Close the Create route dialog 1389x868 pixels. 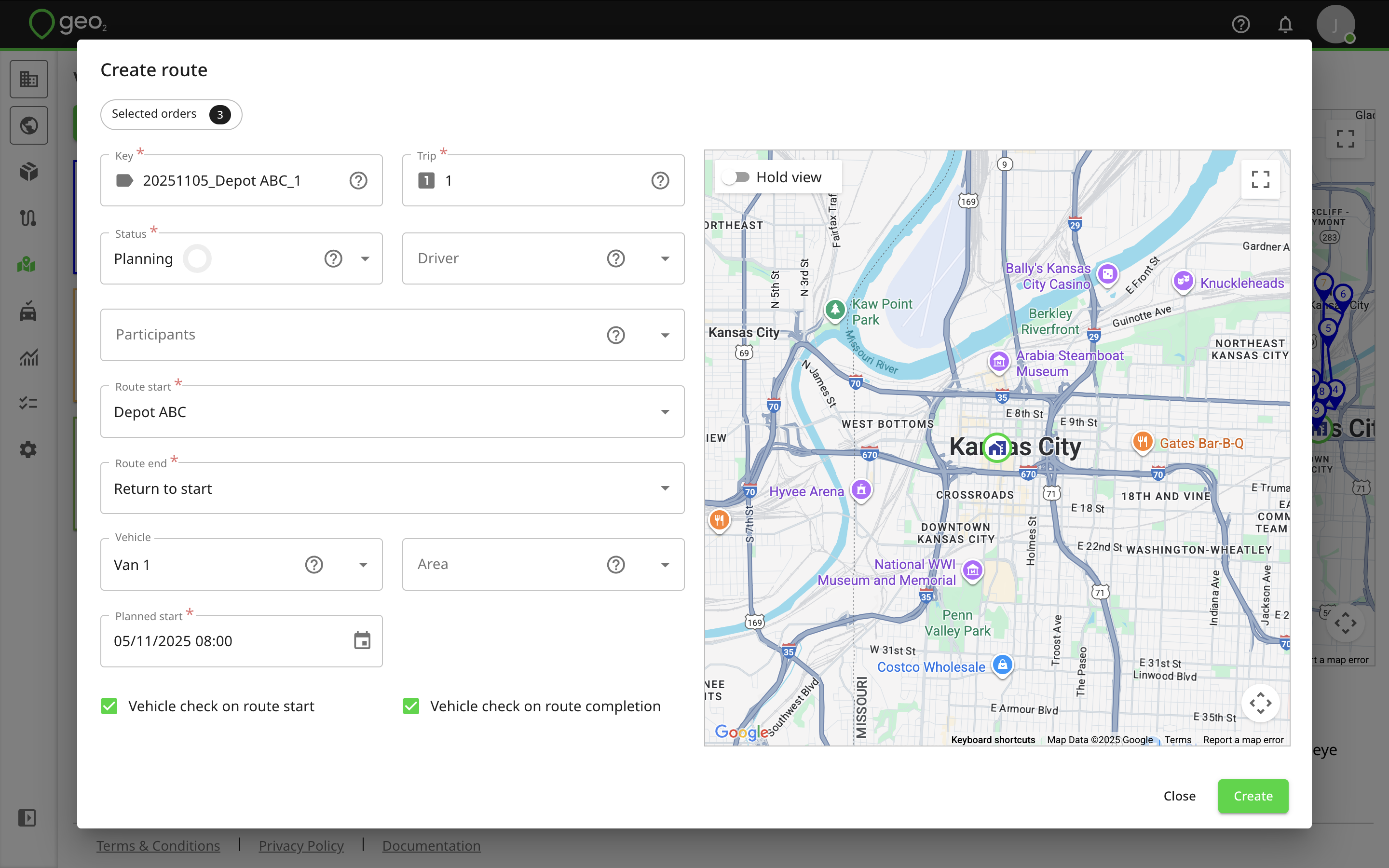coord(1180,796)
